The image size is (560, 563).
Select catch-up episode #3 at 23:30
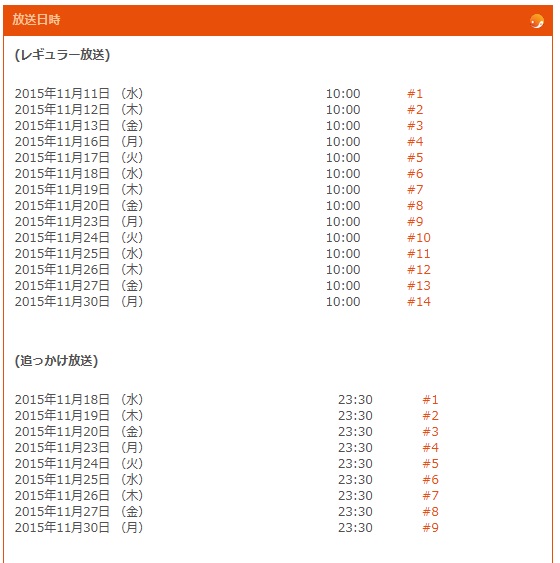430,432
